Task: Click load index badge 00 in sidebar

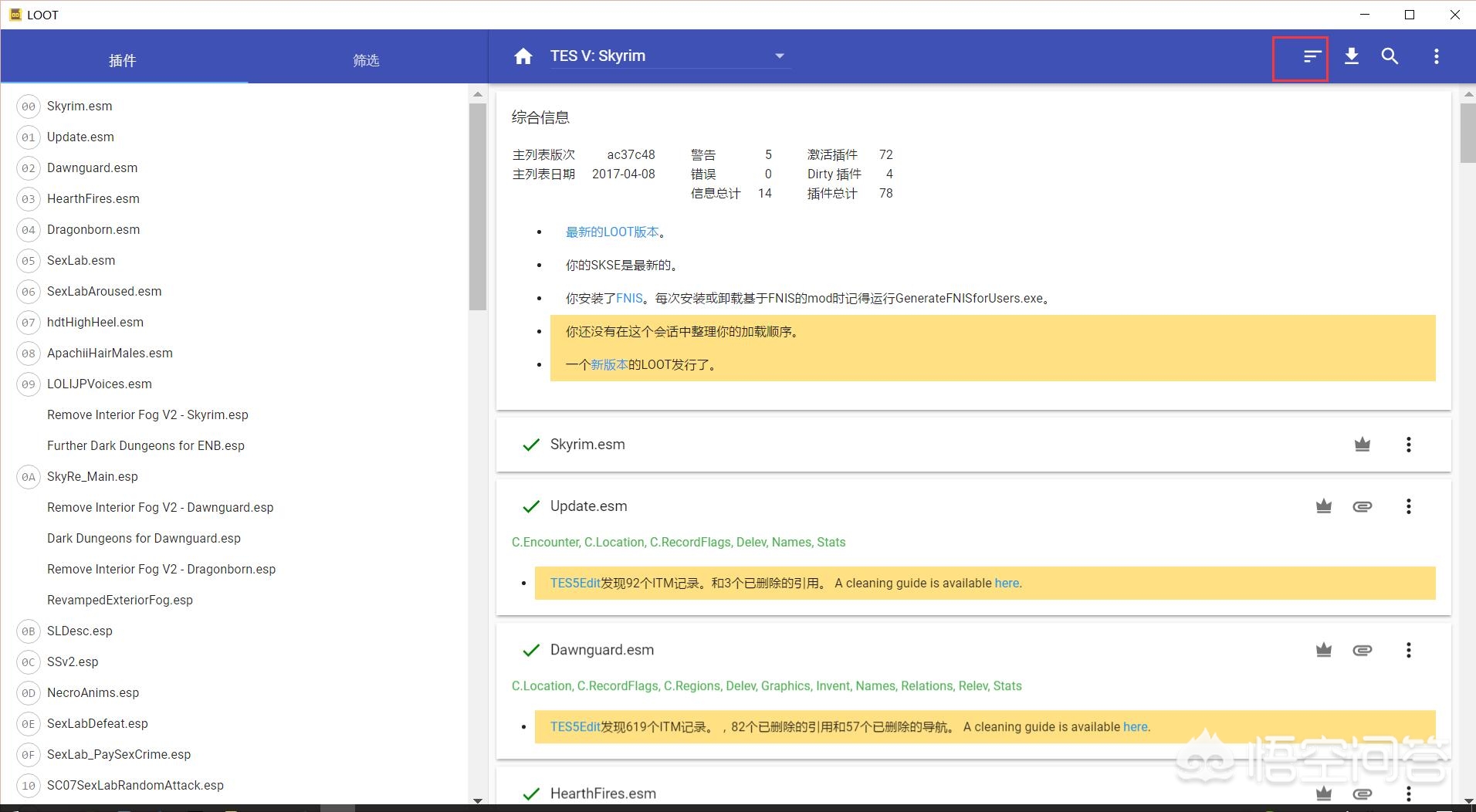Action: click(x=29, y=107)
